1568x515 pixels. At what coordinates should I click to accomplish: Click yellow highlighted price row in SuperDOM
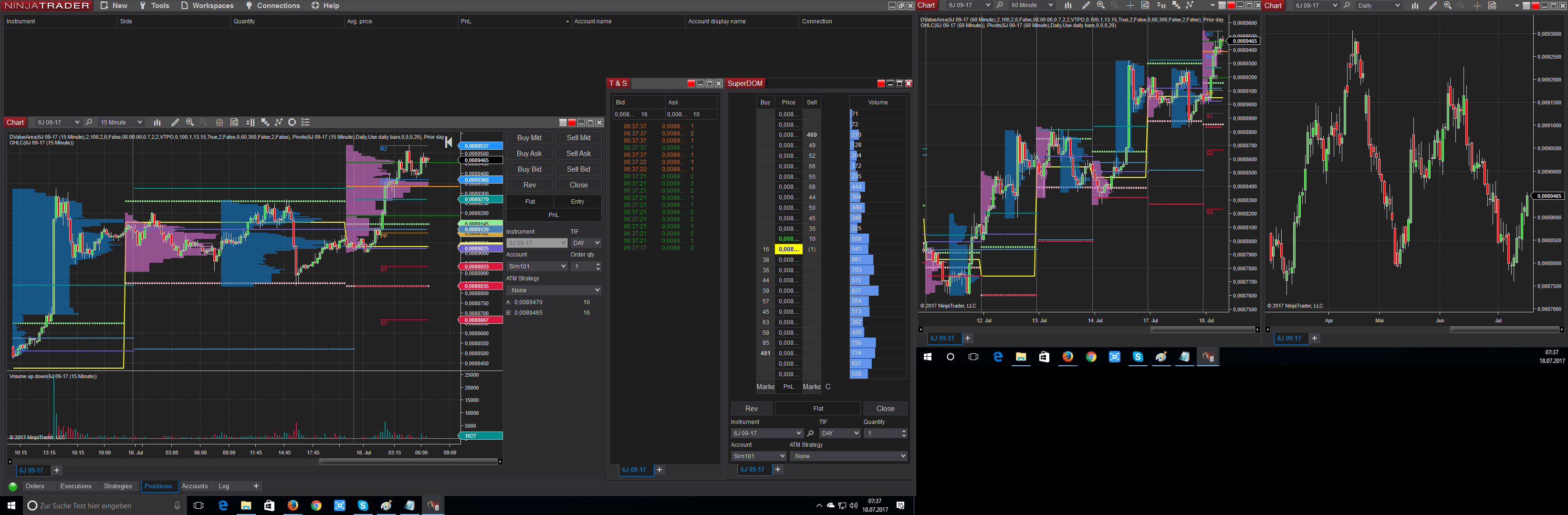(x=788, y=249)
